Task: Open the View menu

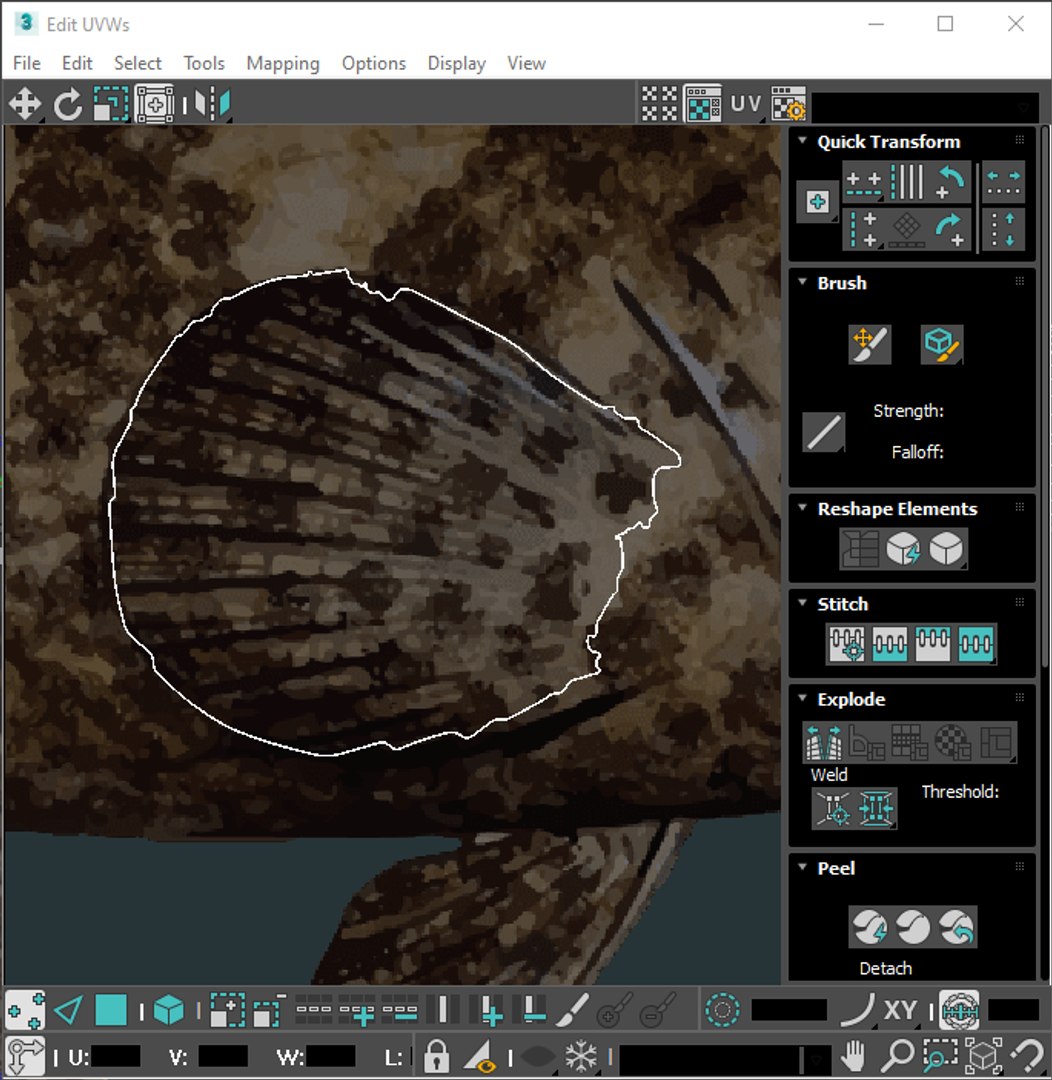Action: pyautogui.click(x=526, y=63)
